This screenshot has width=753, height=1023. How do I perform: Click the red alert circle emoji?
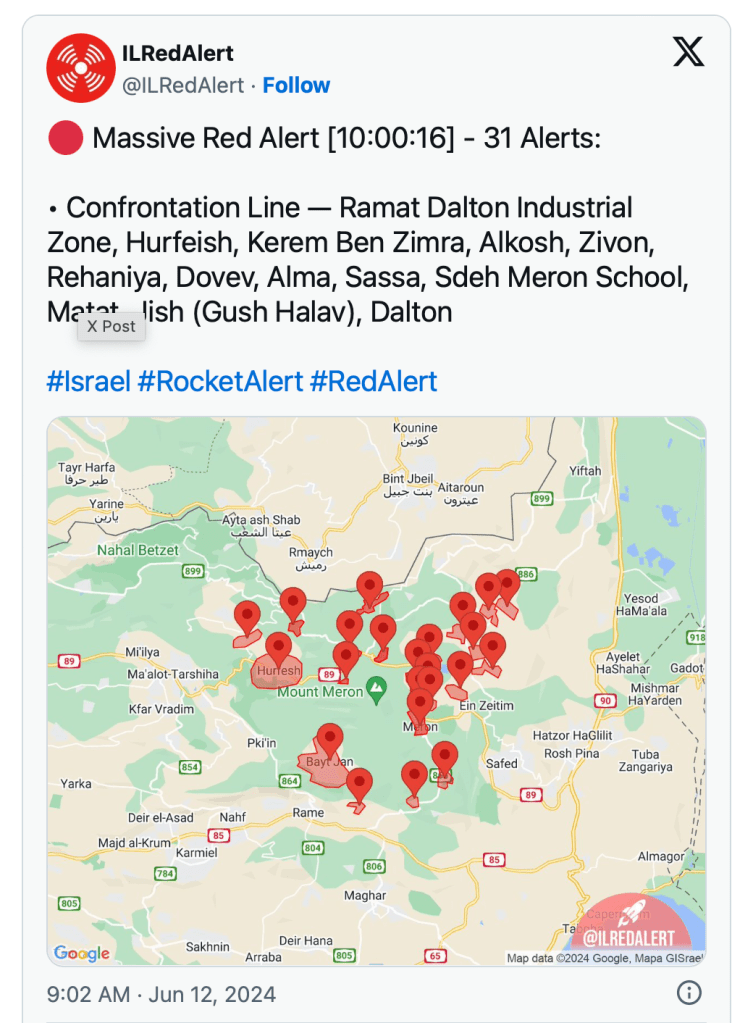[x=65, y=139]
